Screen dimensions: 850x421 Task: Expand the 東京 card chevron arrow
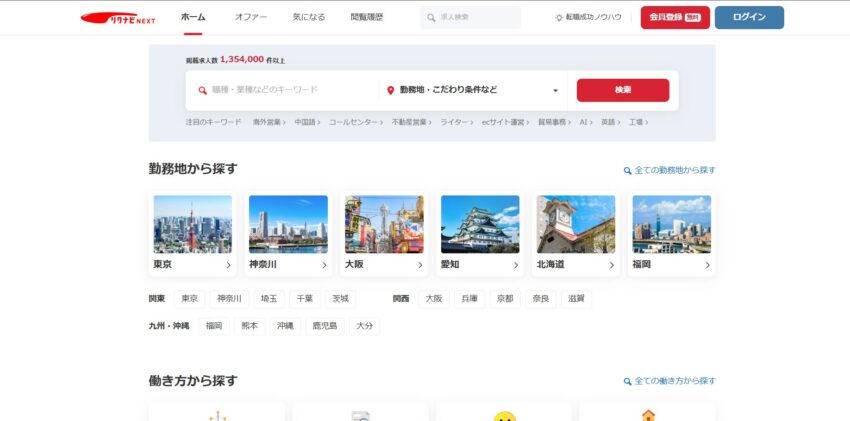click(228, 265)
